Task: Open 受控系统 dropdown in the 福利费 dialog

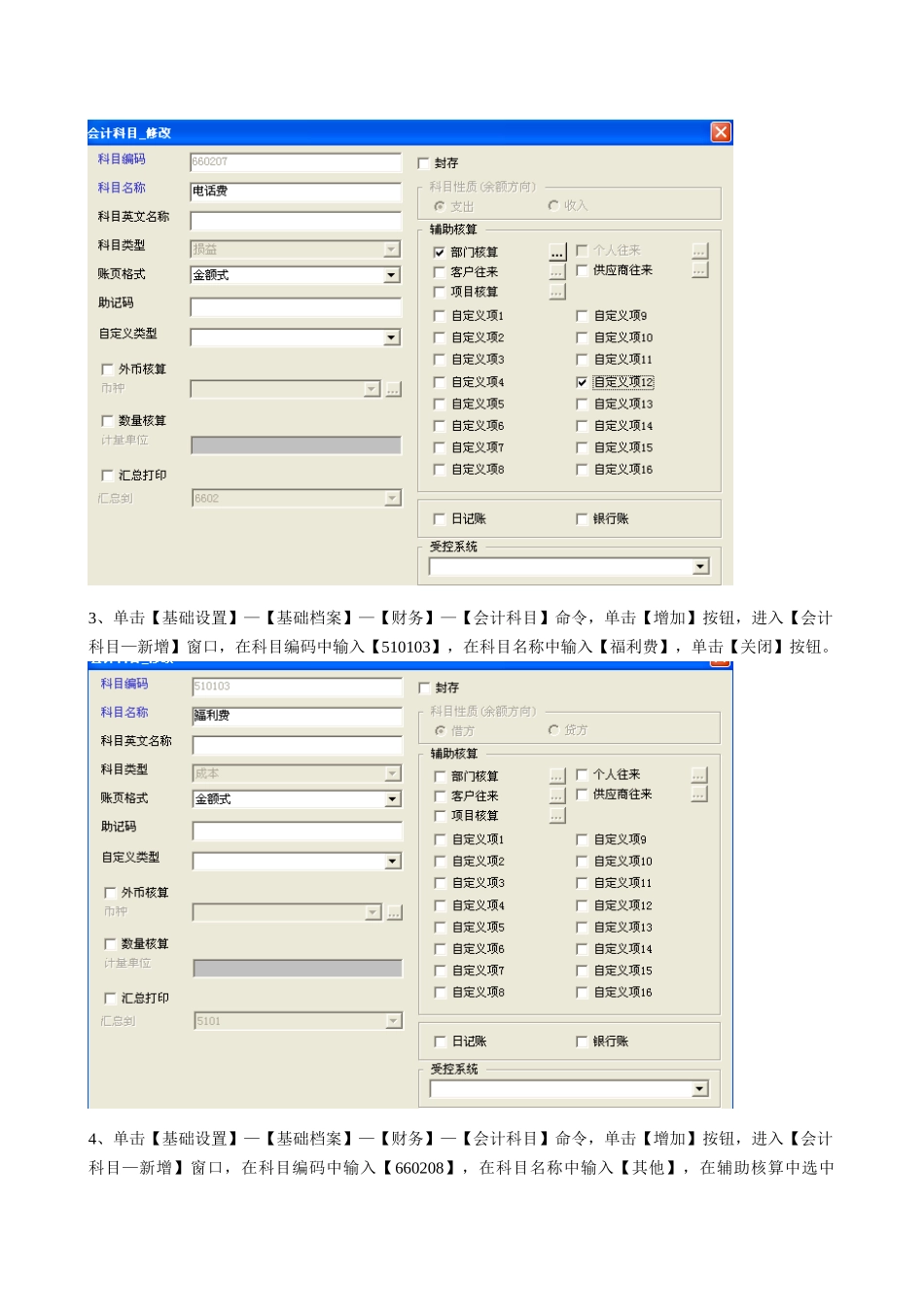Action: 700,1089
